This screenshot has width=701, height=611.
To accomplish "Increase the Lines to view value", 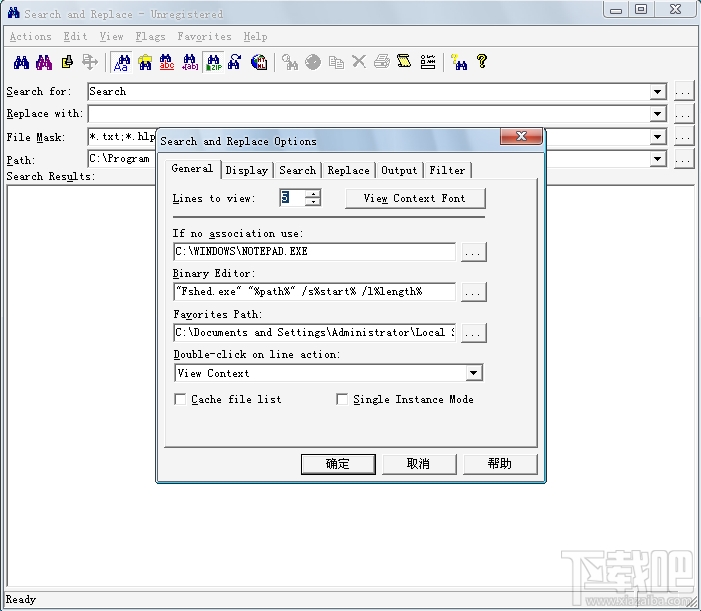I will point(313,194).
